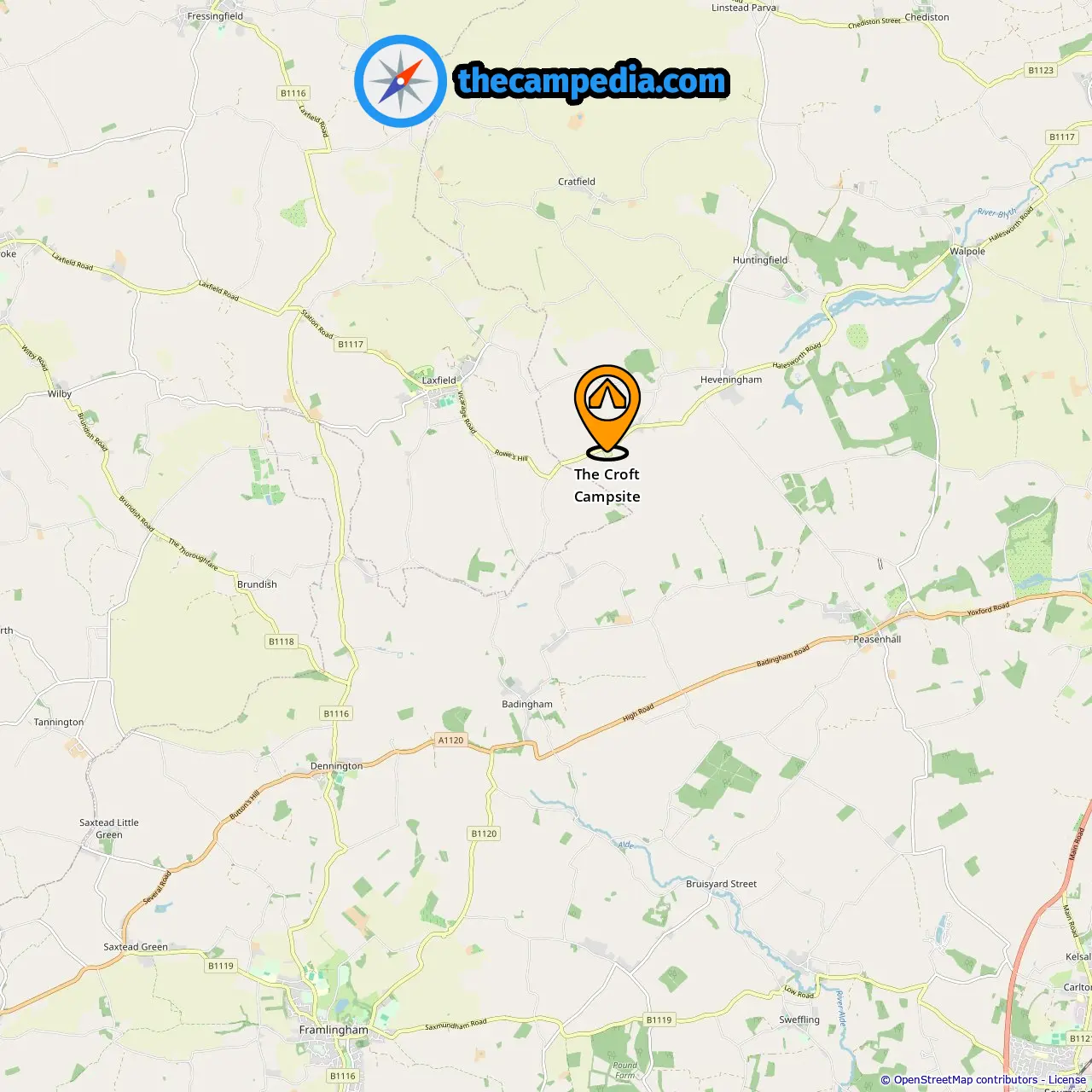
Task: Open thecampedia.com logo text
Action: pos(592,82)
